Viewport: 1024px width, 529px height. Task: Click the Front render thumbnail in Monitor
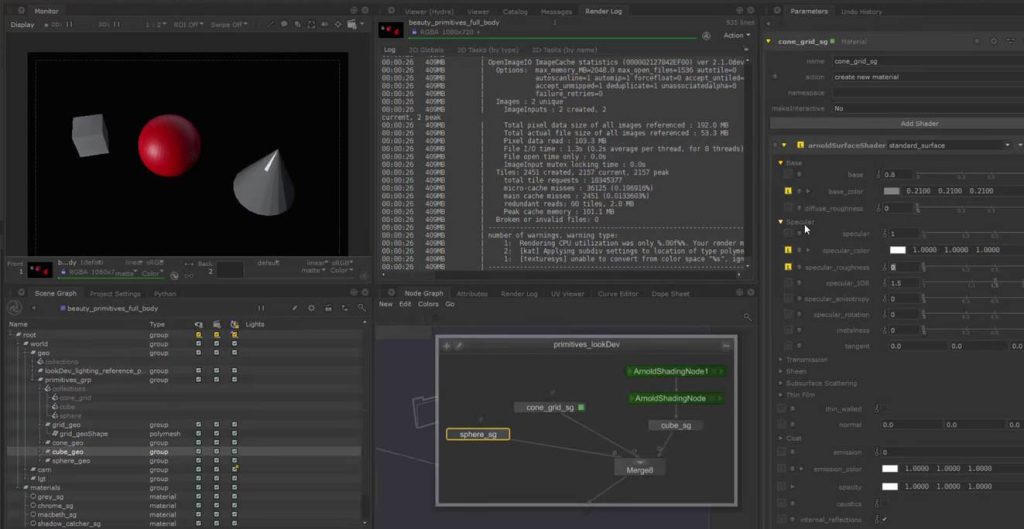click(x=39, y=270)
